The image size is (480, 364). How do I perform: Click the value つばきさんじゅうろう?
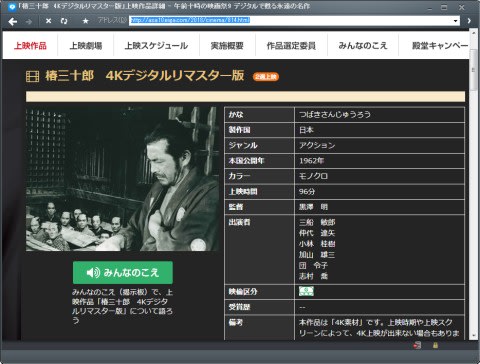tap(335, 114)
